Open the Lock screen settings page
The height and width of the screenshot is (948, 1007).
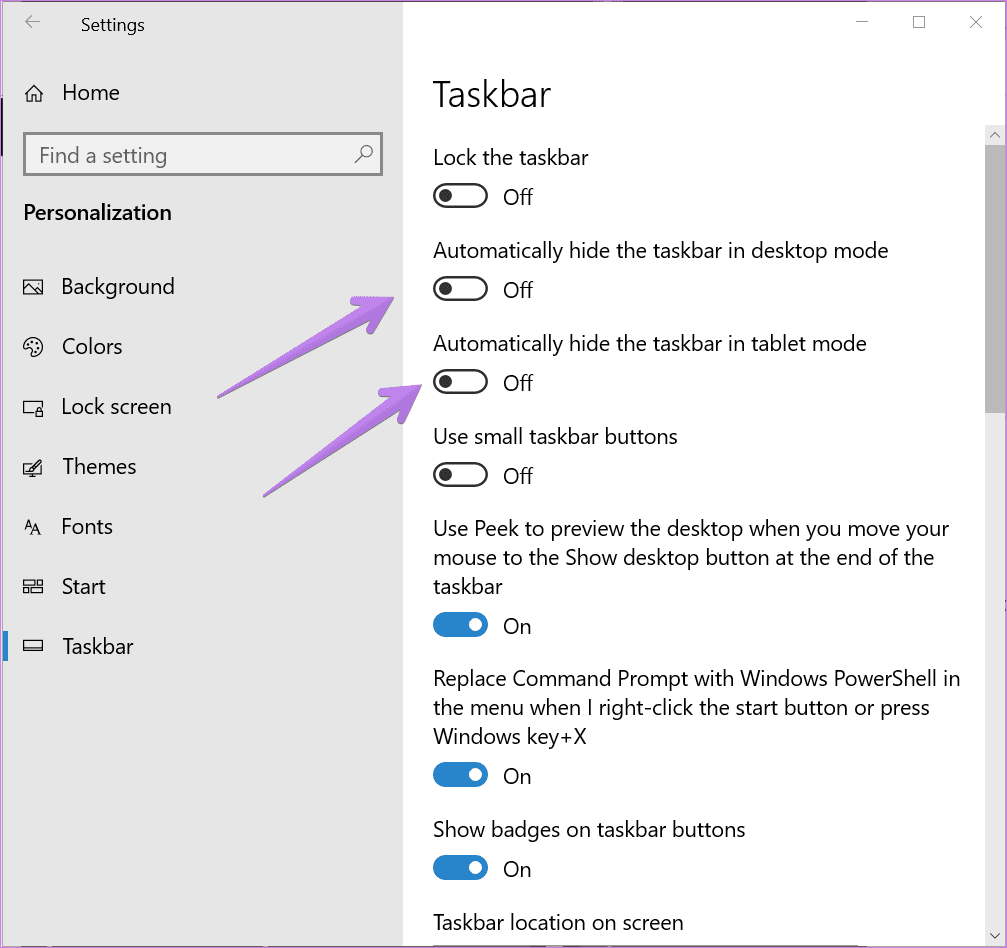(x=116, y=407)
